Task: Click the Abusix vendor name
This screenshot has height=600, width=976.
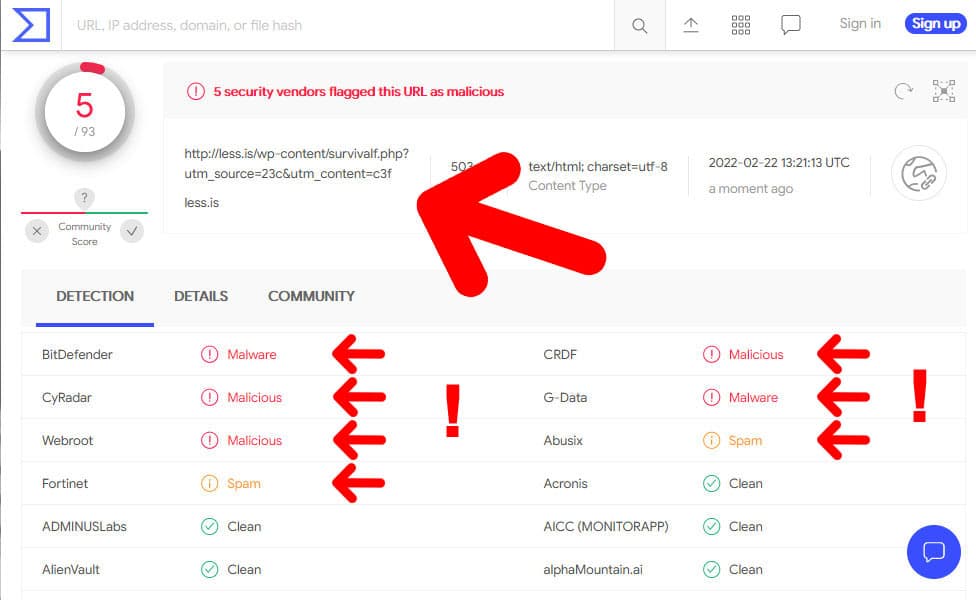Action: click(563, 440)
